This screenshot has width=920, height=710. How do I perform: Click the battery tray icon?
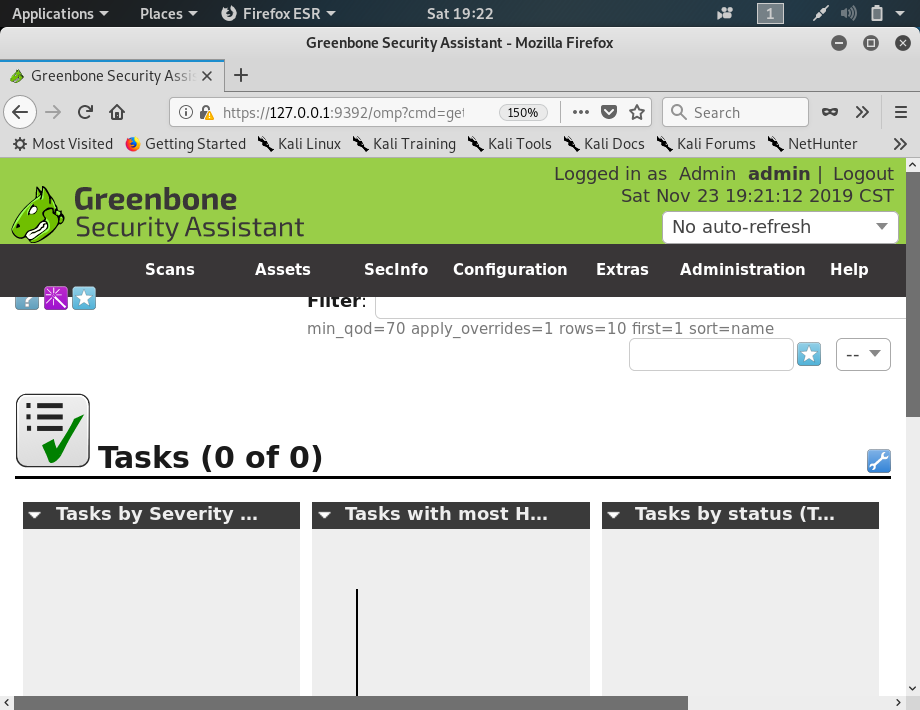[x=877, y=13]
